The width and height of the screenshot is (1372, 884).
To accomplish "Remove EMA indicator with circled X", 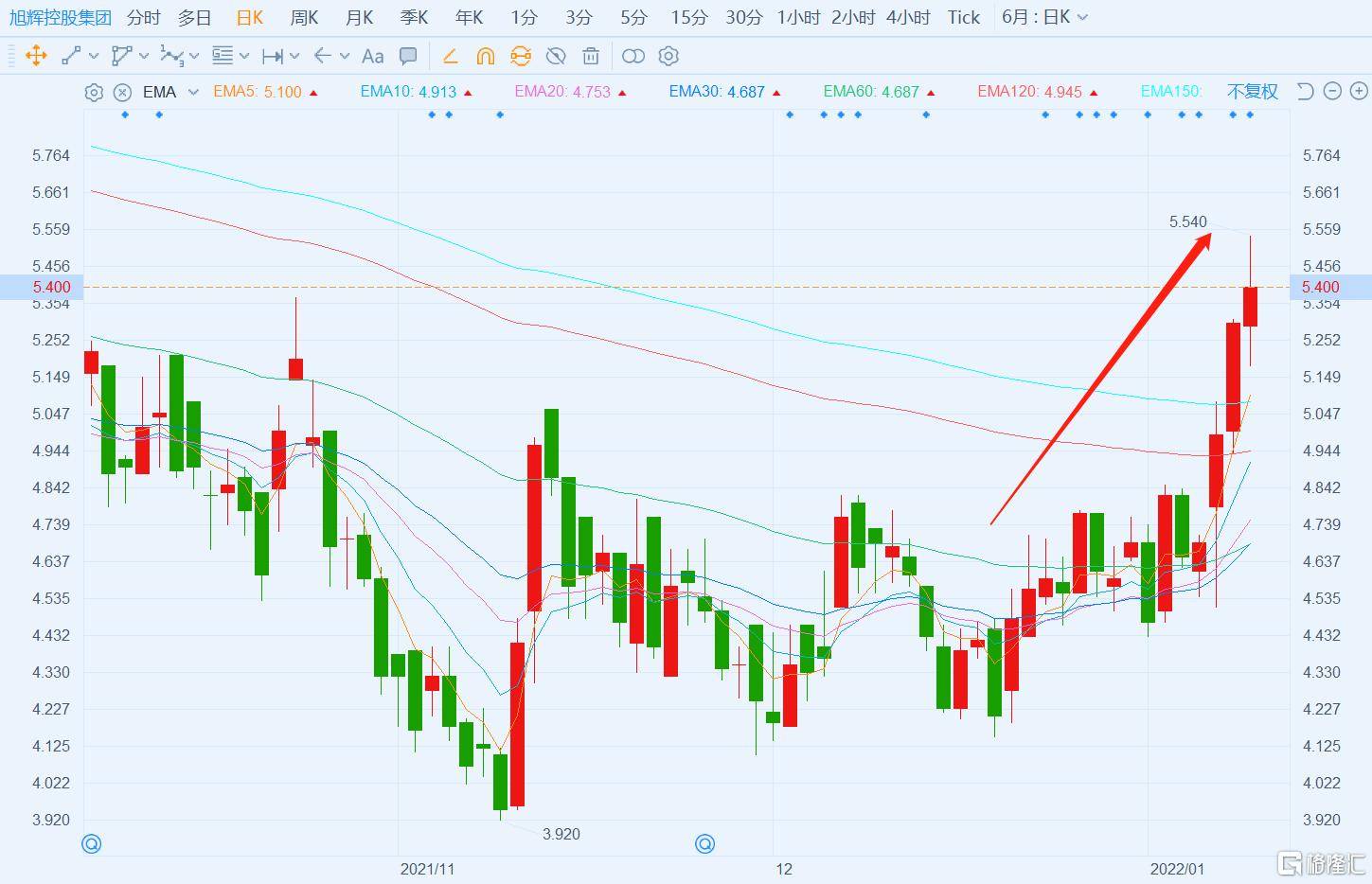I will point(122,92).
